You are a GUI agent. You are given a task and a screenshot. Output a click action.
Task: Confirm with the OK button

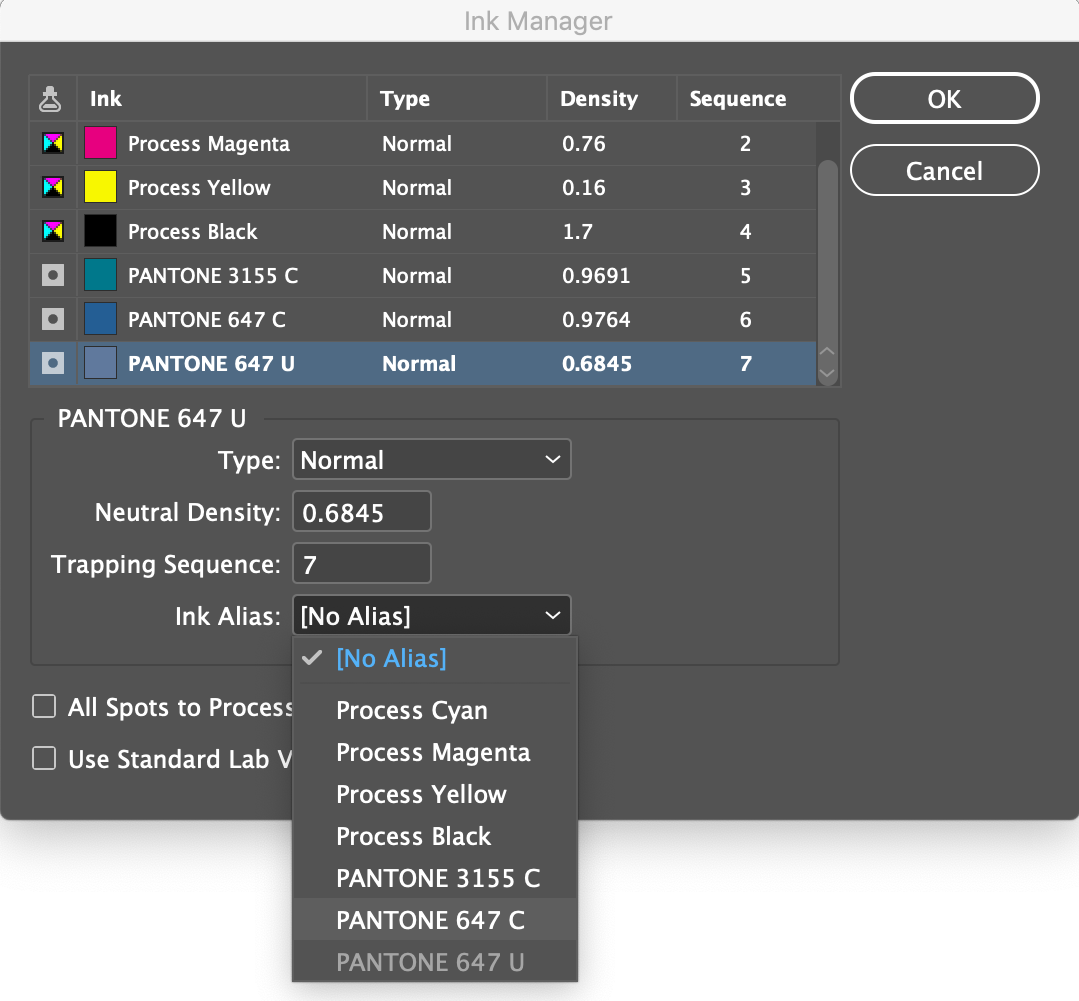click(x=944, y=98)
